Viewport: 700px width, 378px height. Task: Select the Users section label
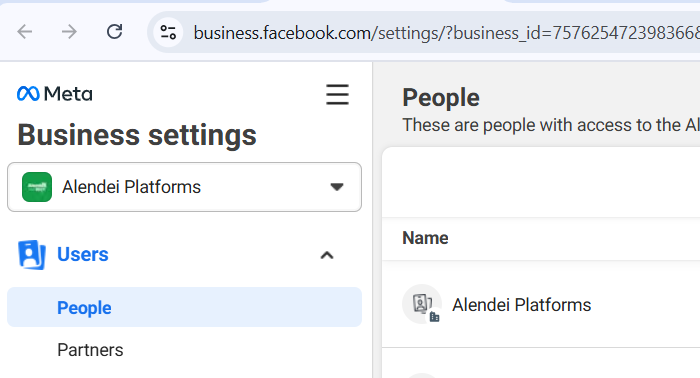click(x=83, y=254)
